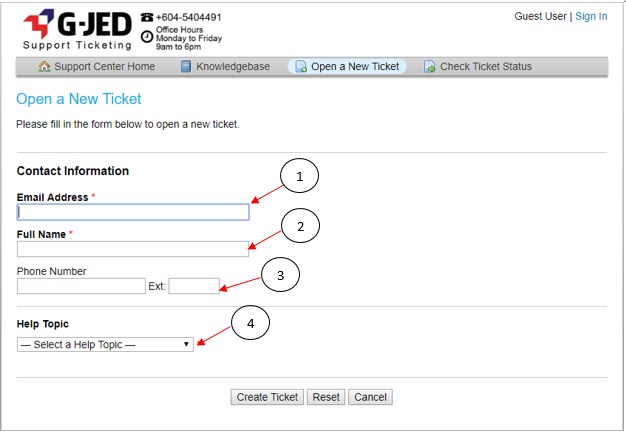Image resolution: width=626 pixels, height=433 pixels.
Task: Click the Ext extension field
Action: (x=194, y=286)
